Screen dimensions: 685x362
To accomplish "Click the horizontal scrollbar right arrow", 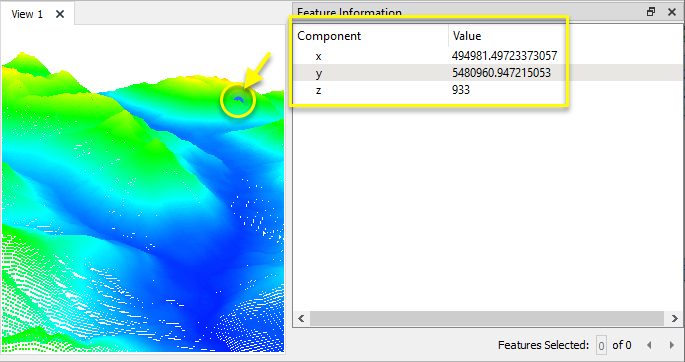I will (673, 319).
